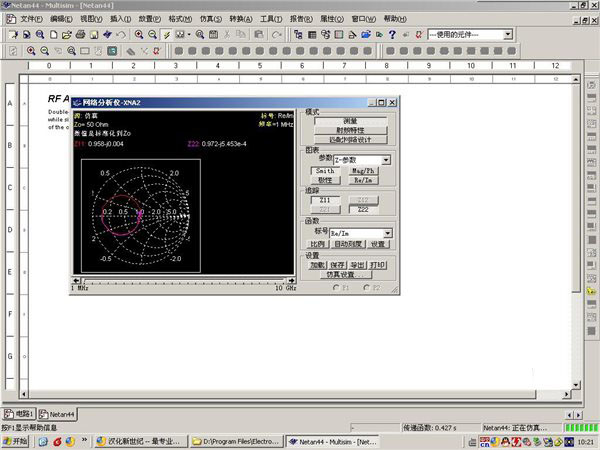
Task: Open the Z-参数 parameter dropdown
Action: tap(385, 160)
